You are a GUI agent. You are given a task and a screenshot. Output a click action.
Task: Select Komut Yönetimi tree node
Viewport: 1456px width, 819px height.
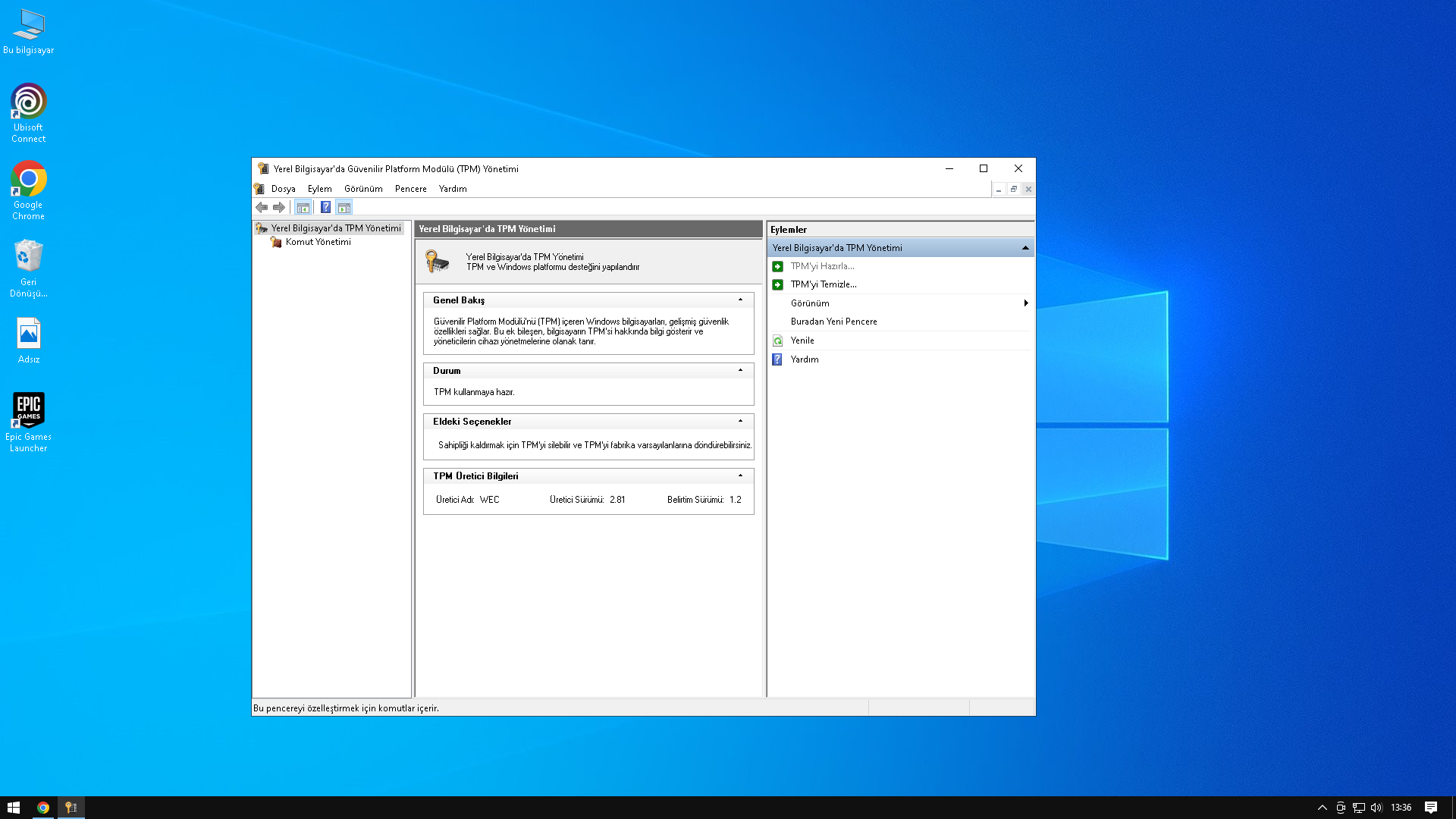pos(318,242)
